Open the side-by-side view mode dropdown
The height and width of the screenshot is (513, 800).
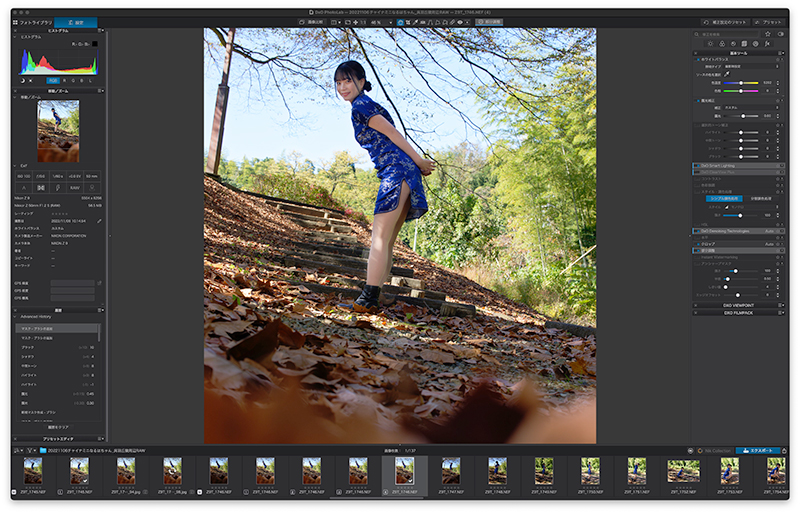coord(336,22)
